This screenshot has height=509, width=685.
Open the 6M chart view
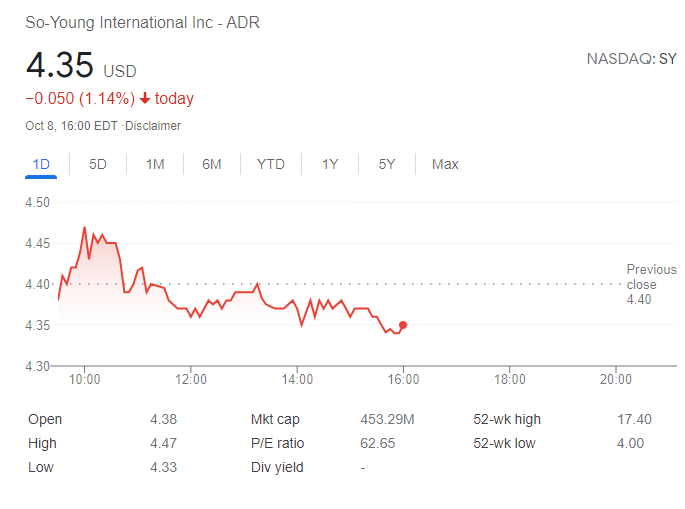pyautogui.click(x=212, y=164)
